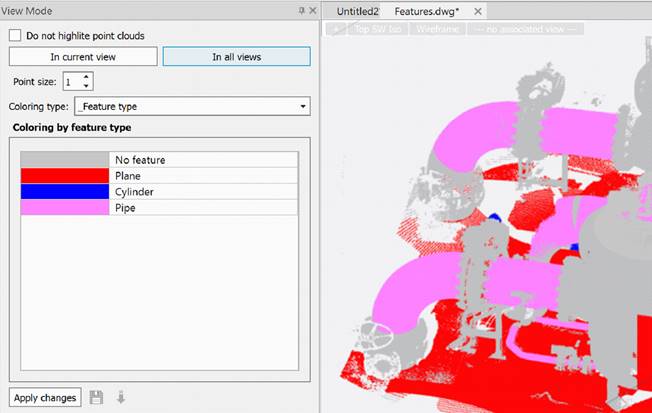Decrease point size with down arrow

coord(86,86)
